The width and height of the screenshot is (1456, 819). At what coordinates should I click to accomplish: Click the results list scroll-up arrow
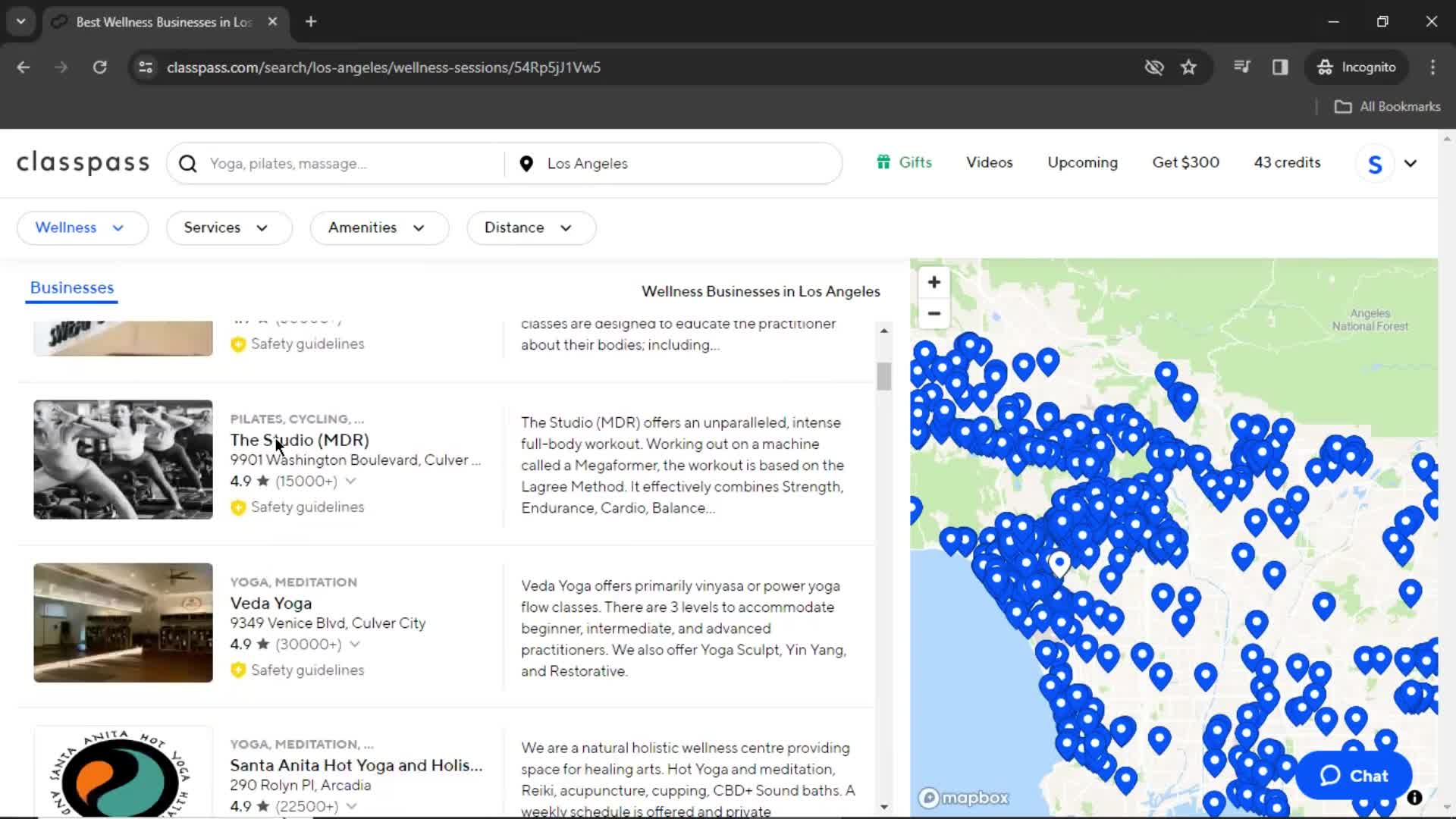(x=883, y=331)
